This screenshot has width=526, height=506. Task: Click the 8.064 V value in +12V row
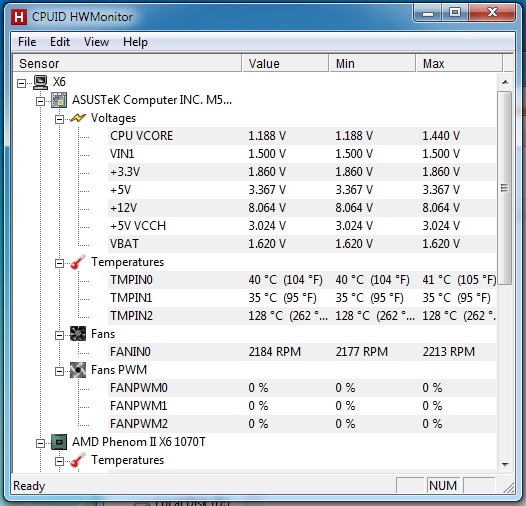tap(267, 208)
